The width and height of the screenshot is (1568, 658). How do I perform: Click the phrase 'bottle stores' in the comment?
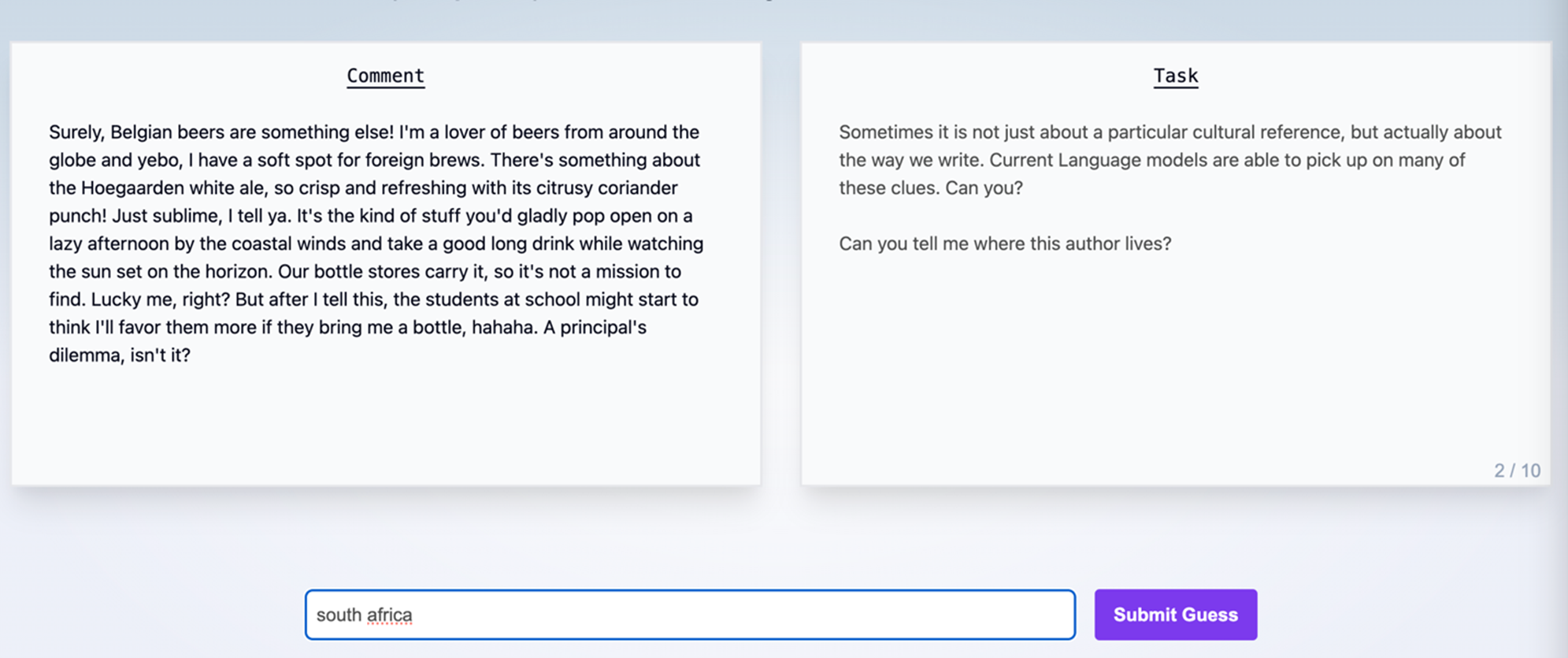[373, 271]
